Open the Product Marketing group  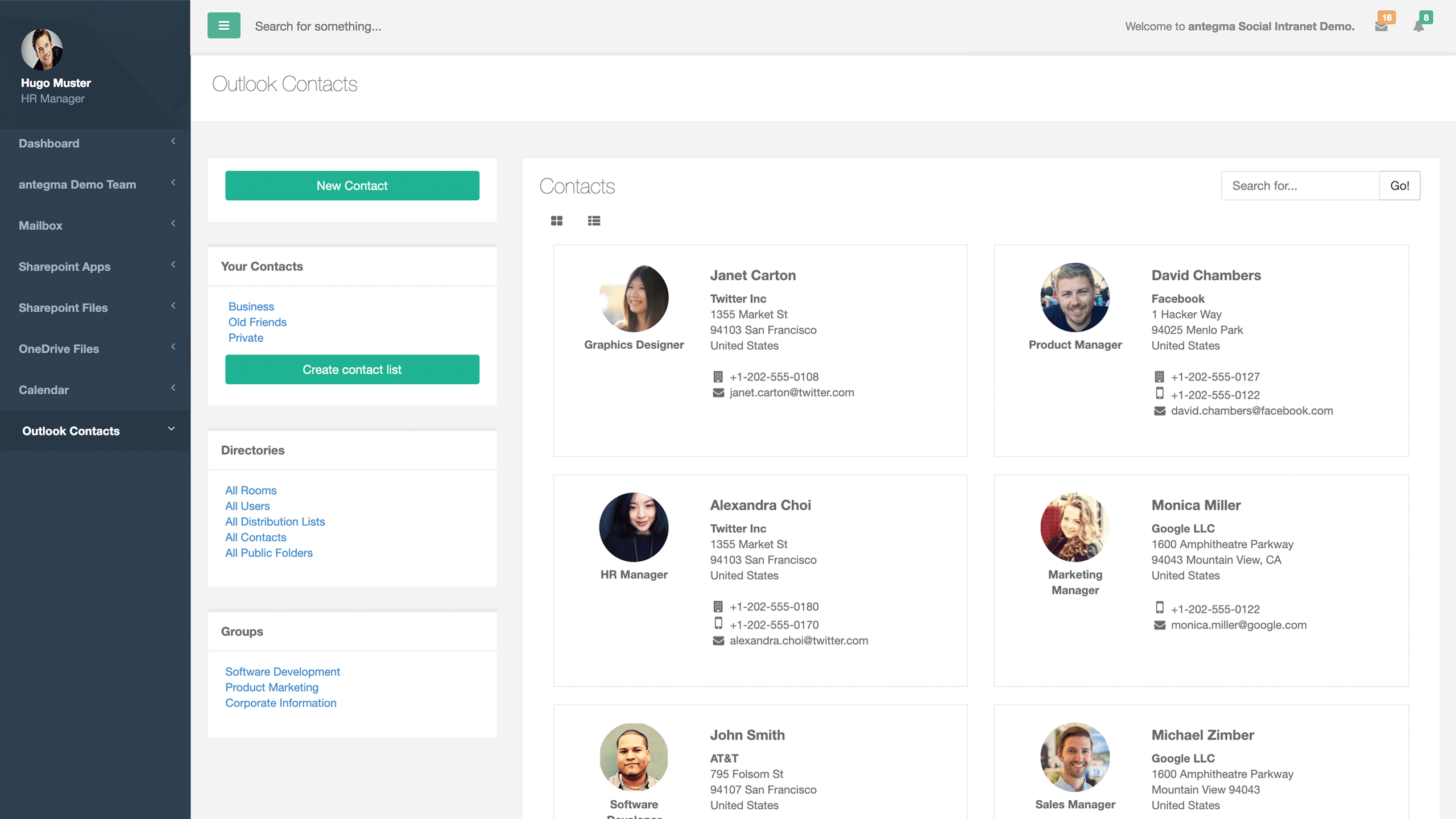click(x=271, y=687)
